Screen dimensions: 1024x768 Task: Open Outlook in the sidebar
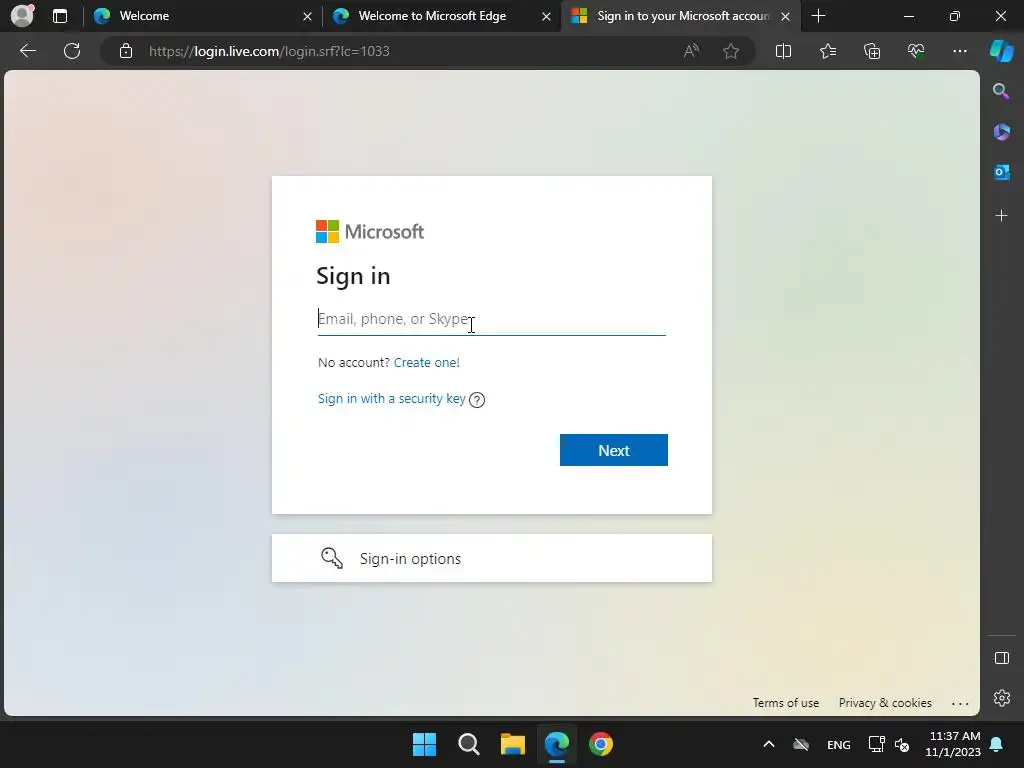pyautogui.click(x=1001, y=172)
